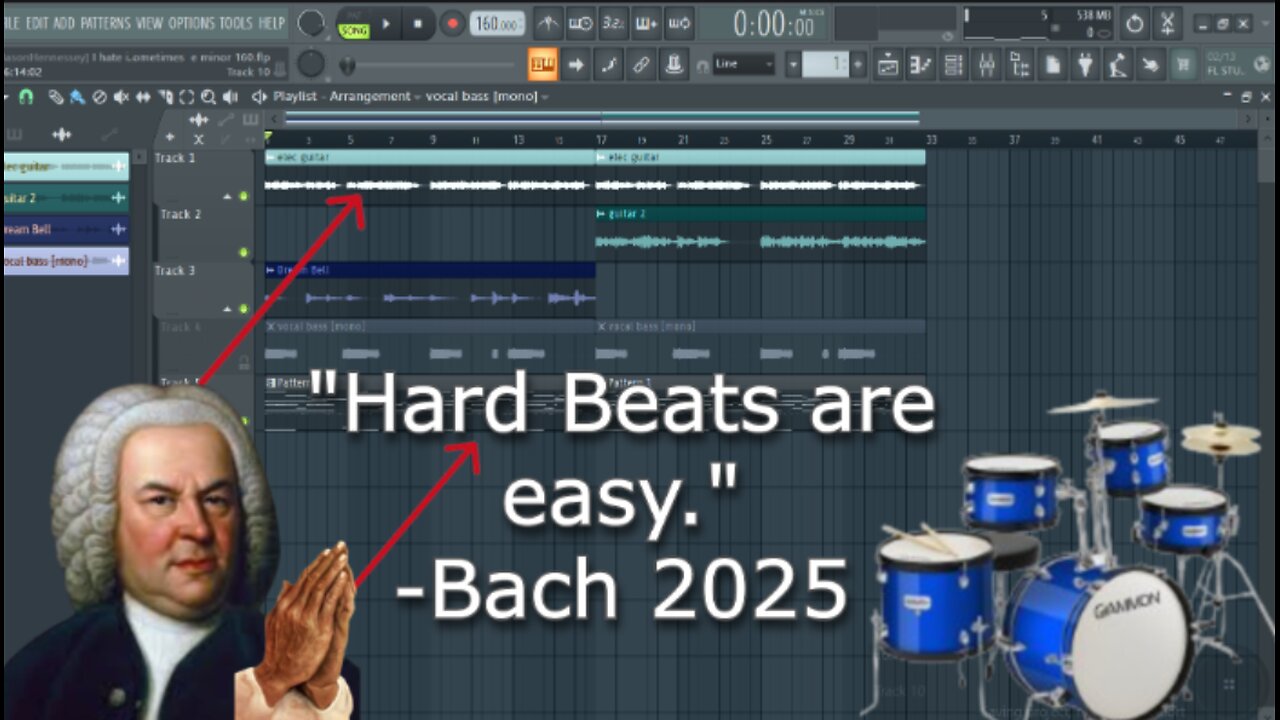Image resolution: width=1280 pixels, height=720 pixels.
Task: Open the vocal bass [mono] clip dropdown
Action: pos(488,97)
